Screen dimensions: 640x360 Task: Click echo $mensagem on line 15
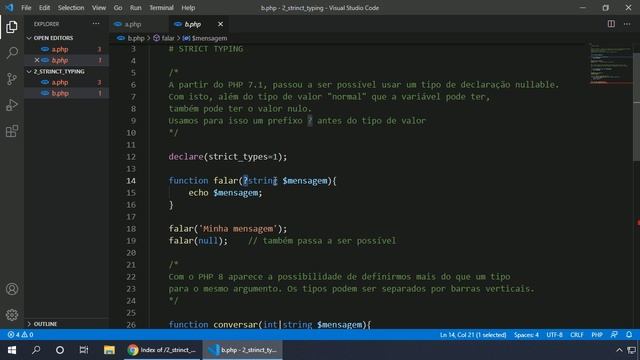tap(225, 193)
